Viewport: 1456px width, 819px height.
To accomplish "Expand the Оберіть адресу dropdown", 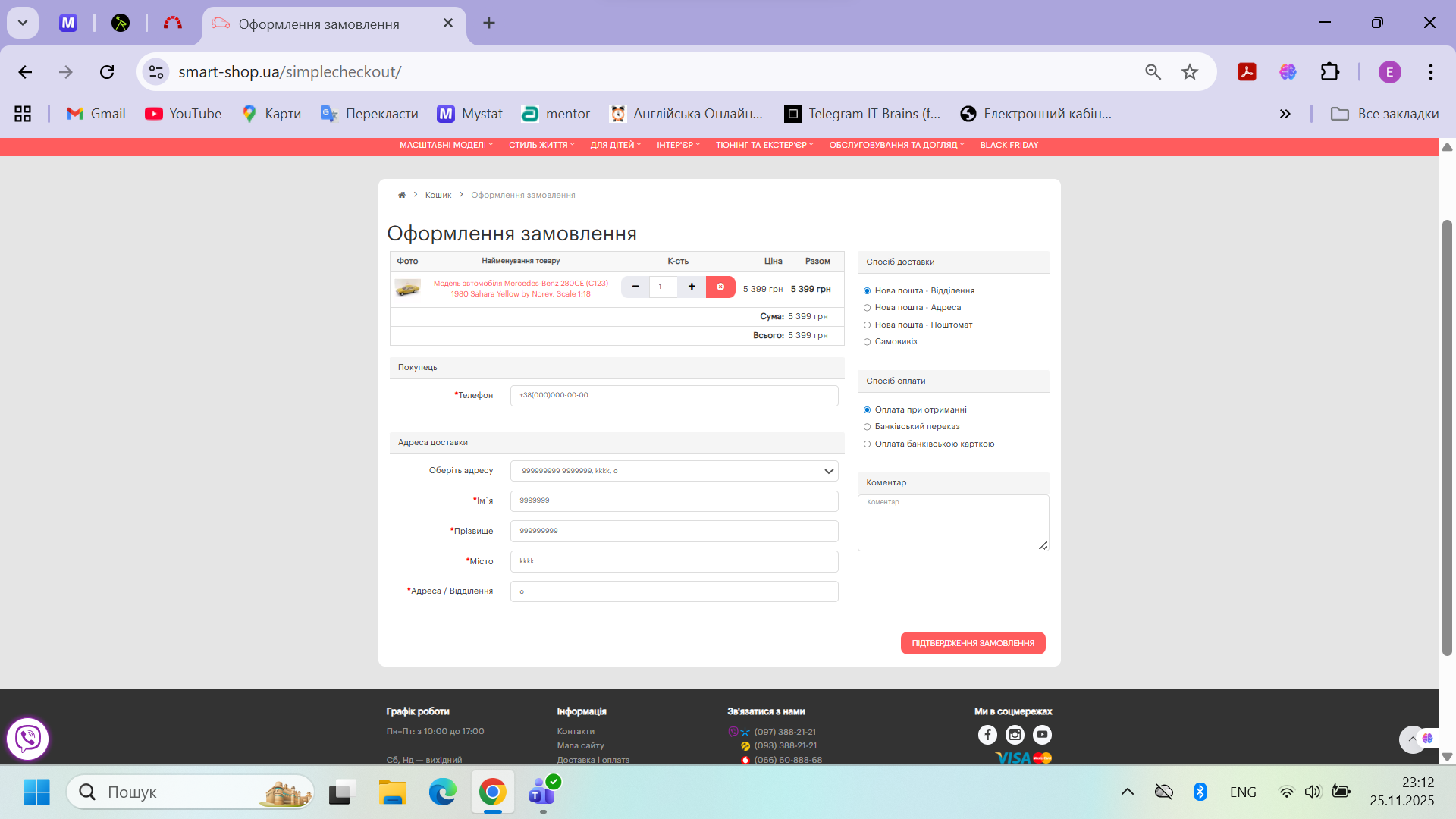I will [674, 471].
